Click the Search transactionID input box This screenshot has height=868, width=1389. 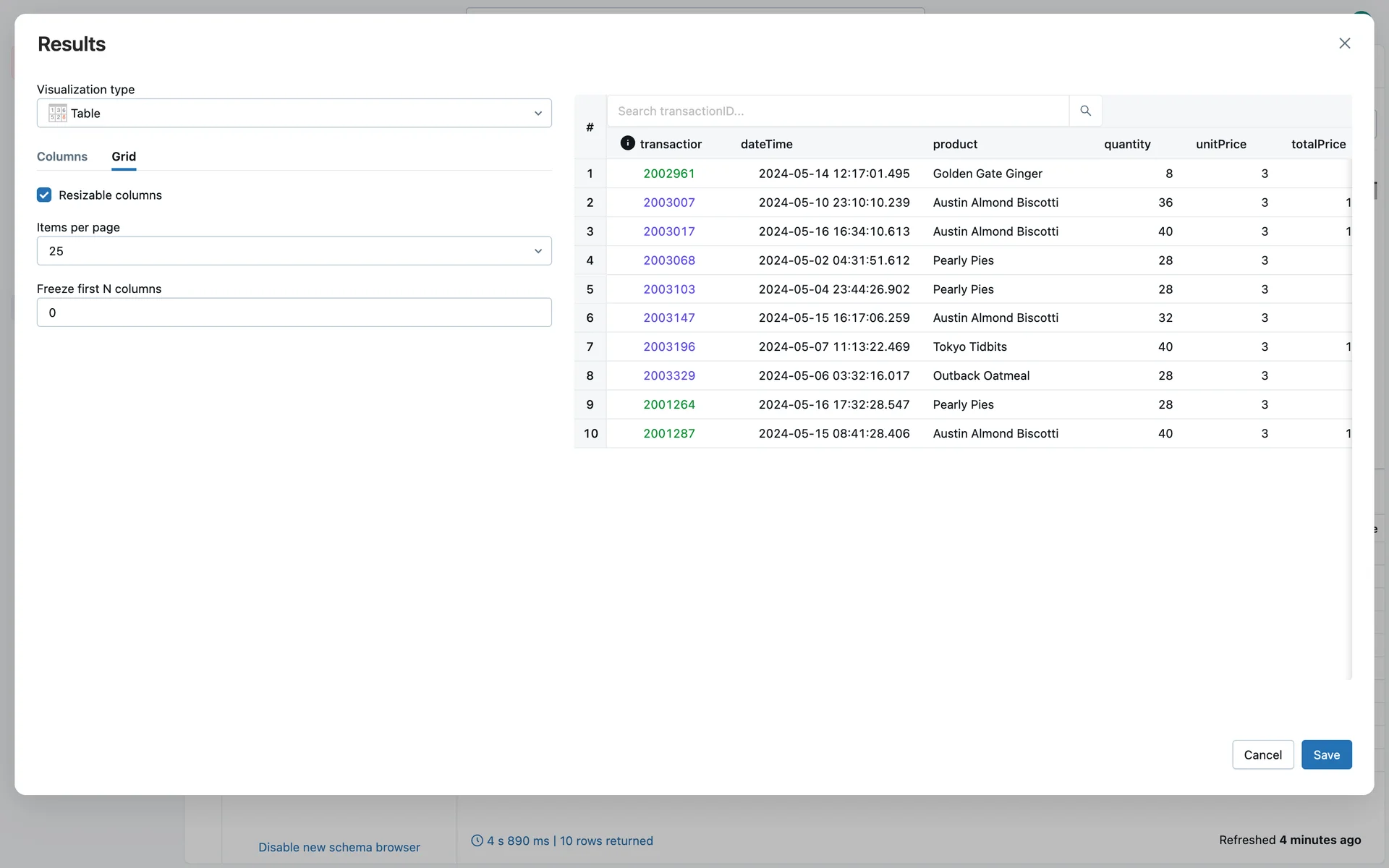[837, 111]
